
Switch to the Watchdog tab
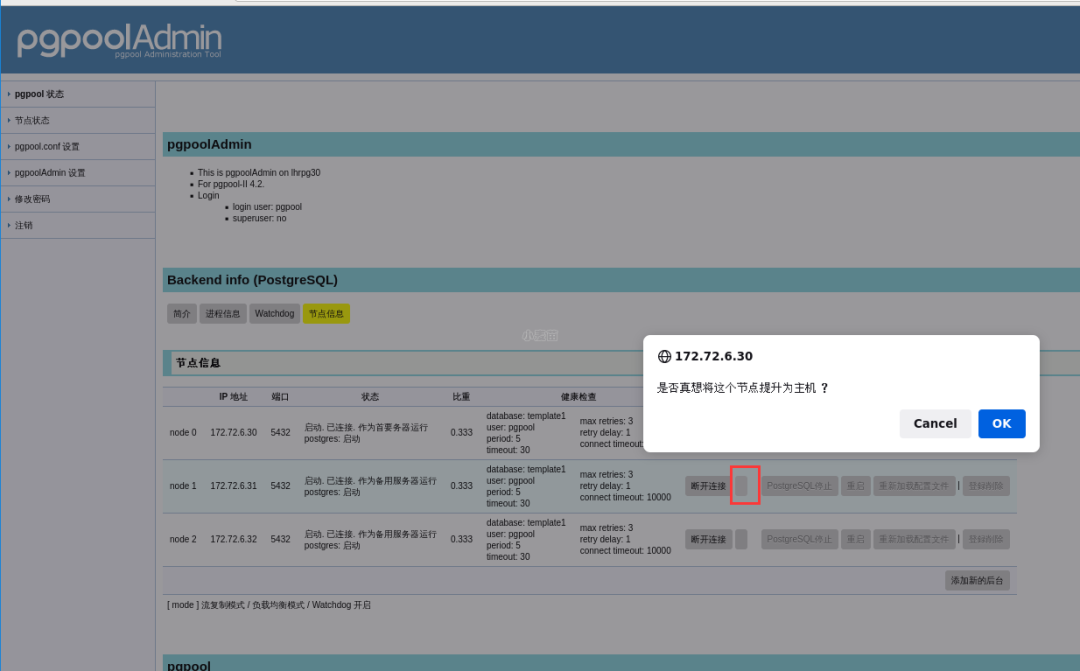click(274, 313)
